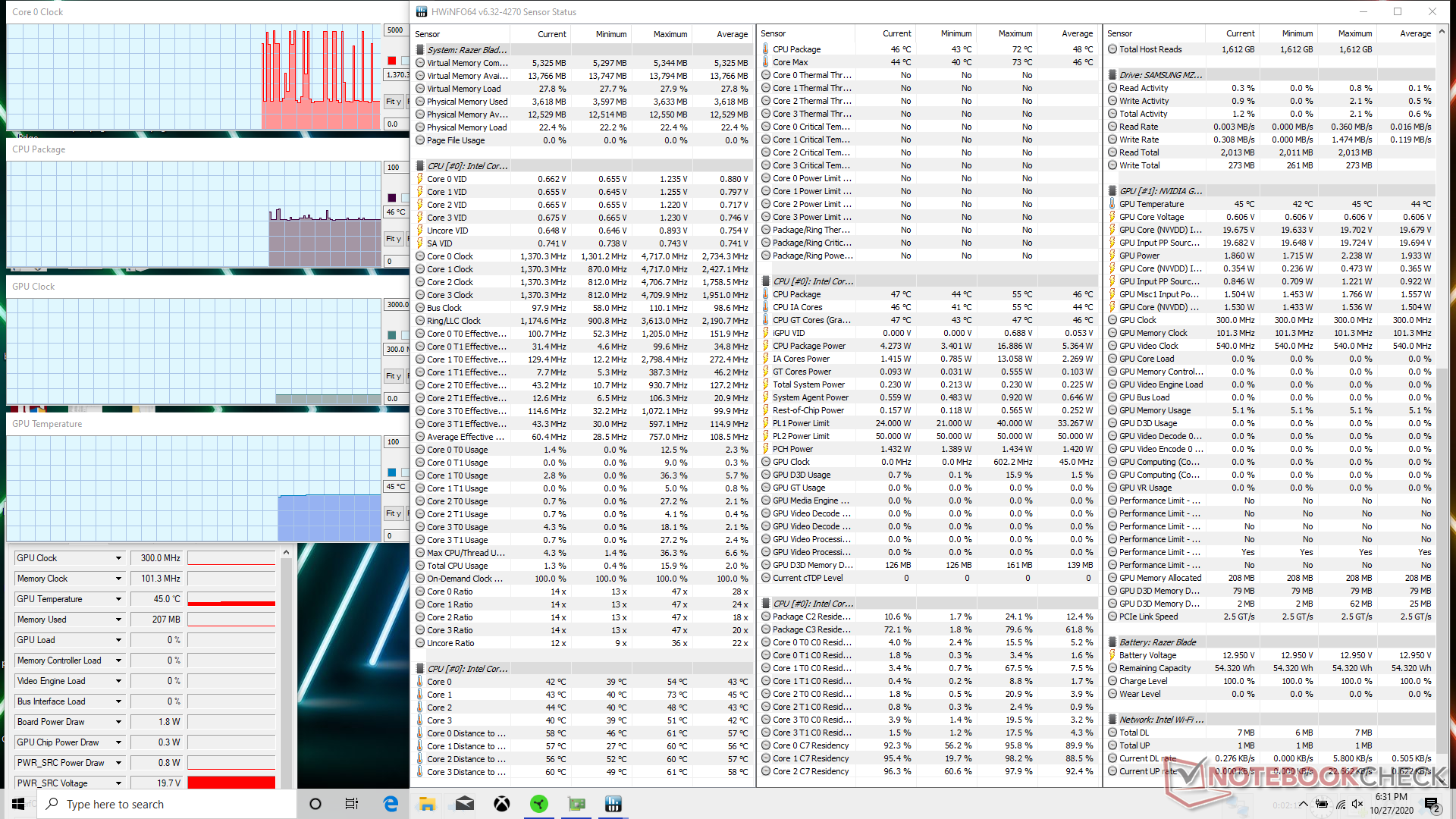The image size is (1456, 819).
Task: Open the Mail app taskbar icon
Action: 465,804
